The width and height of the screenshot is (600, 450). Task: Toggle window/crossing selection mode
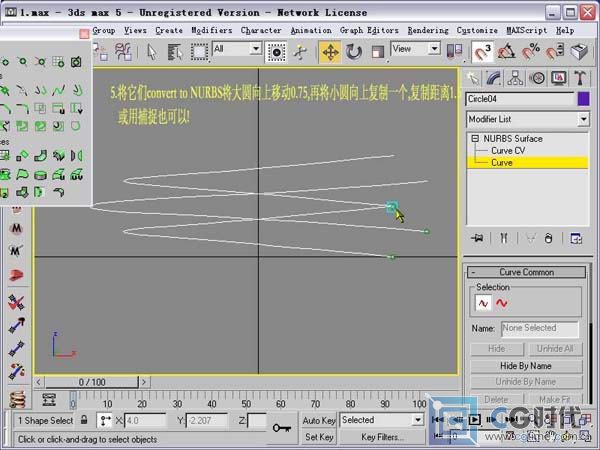click(x=276, y=52)
